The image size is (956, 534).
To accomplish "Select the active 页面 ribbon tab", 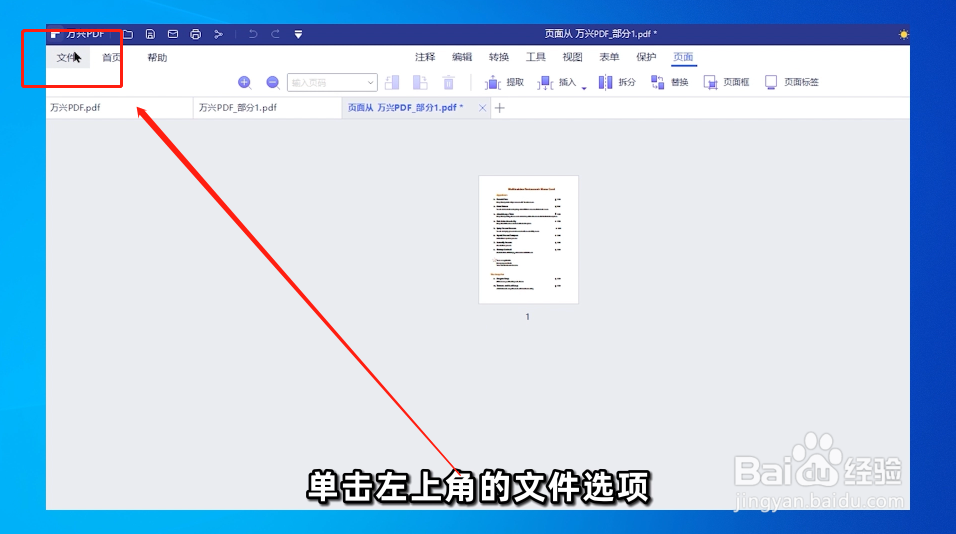I will (683, 57).
